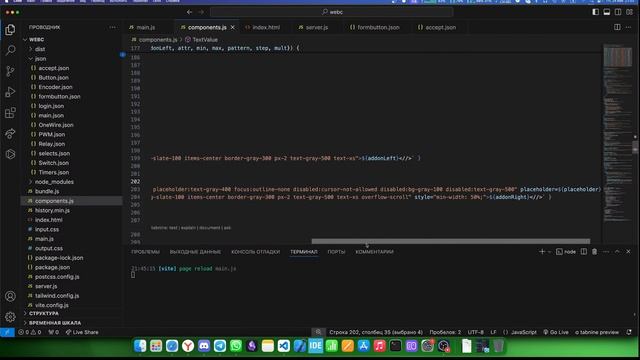Open notifications bell in status bar
The width and height of the screenshot is (640, 360).
pos(629,332)
